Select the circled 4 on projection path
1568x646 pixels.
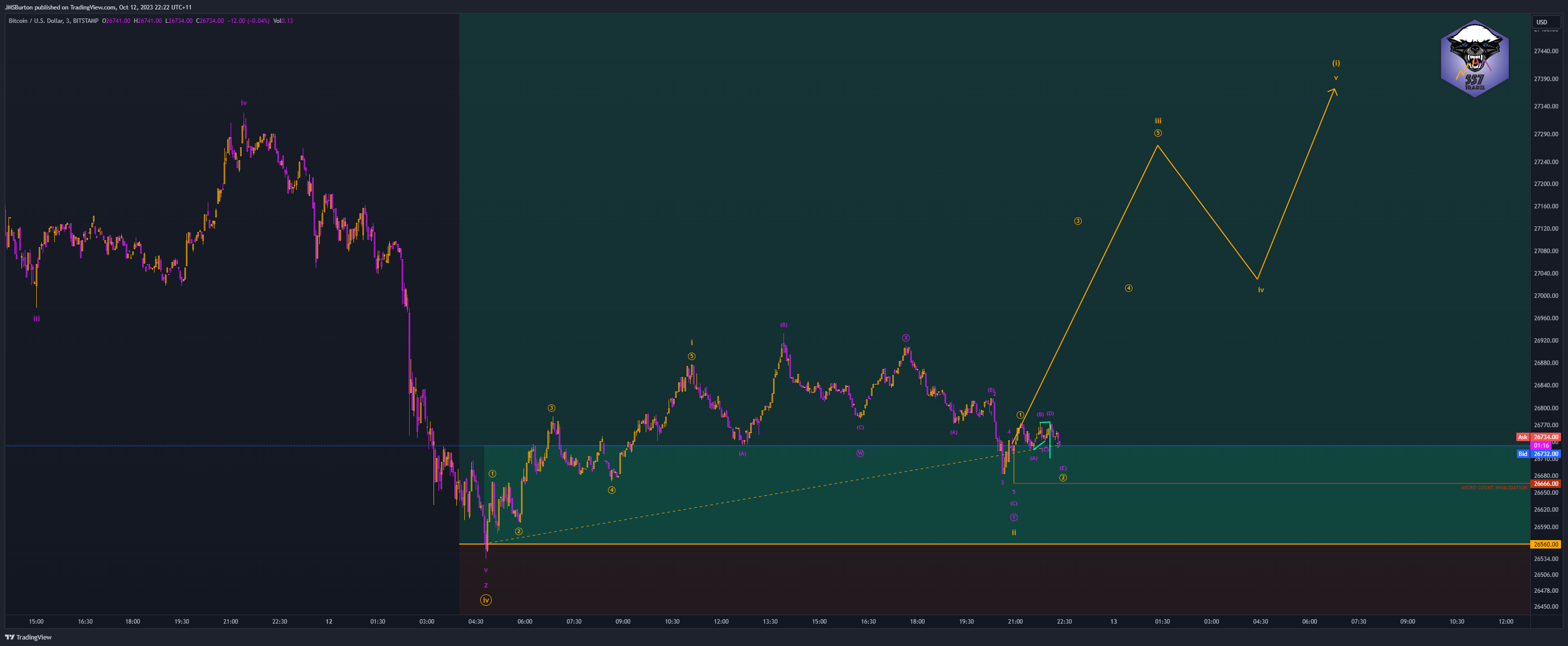pos(1128,288)
